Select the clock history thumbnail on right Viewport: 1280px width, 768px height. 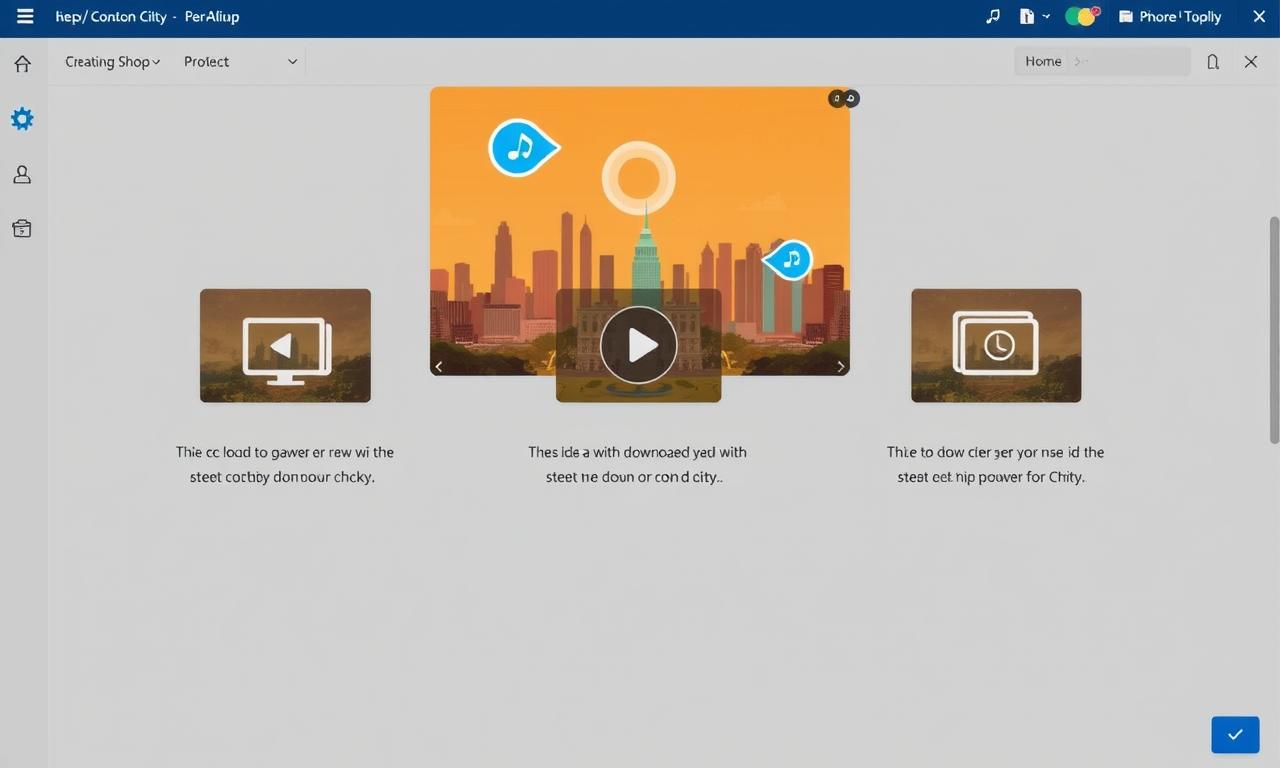point(996,345)
